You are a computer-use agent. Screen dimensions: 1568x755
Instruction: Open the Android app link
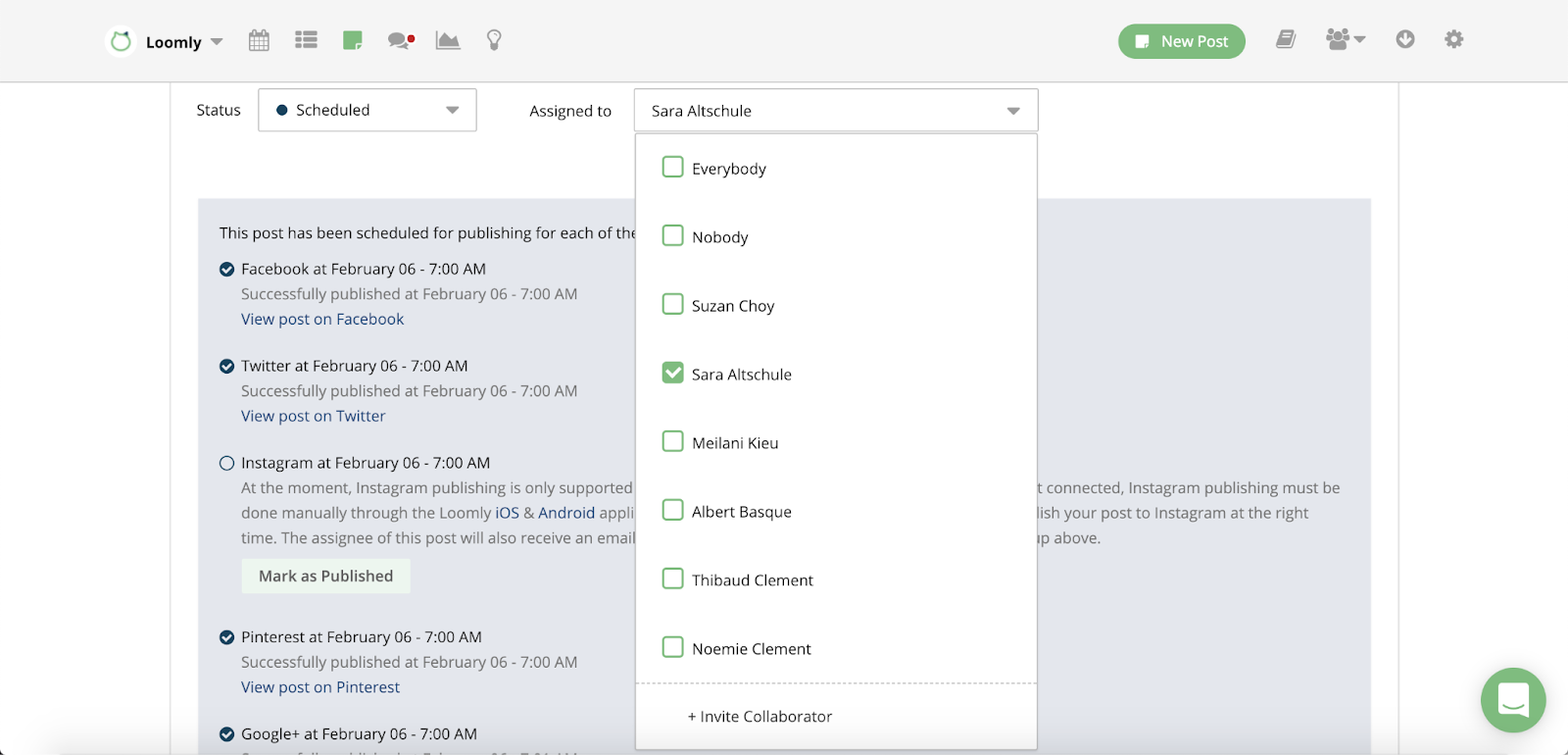tap(566, 513)
